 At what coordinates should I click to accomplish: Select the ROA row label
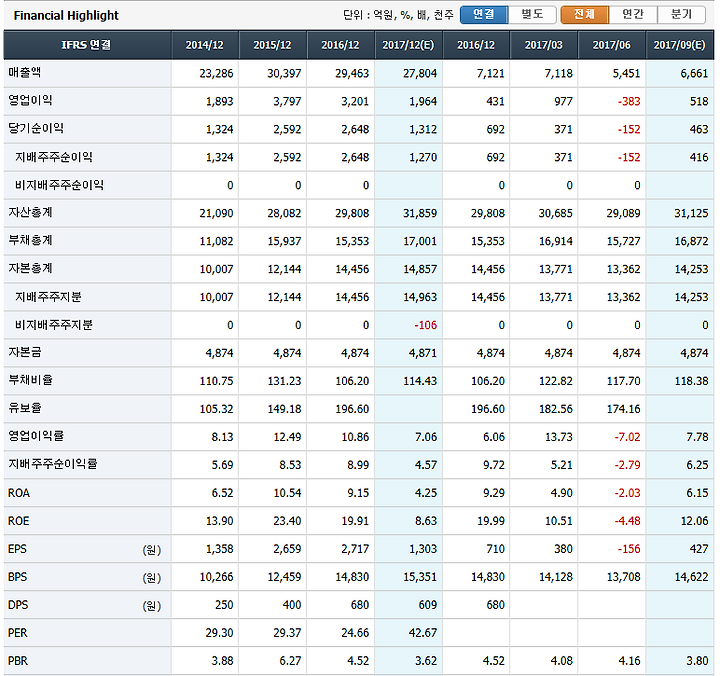[19, 493]
